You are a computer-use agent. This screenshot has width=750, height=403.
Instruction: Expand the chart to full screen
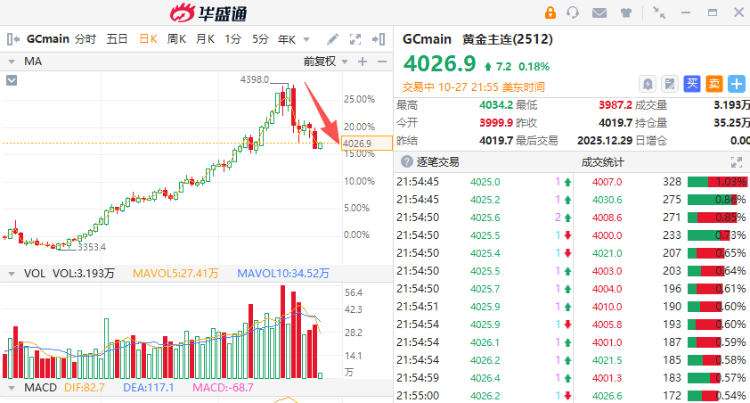click(x=356, y=39)
